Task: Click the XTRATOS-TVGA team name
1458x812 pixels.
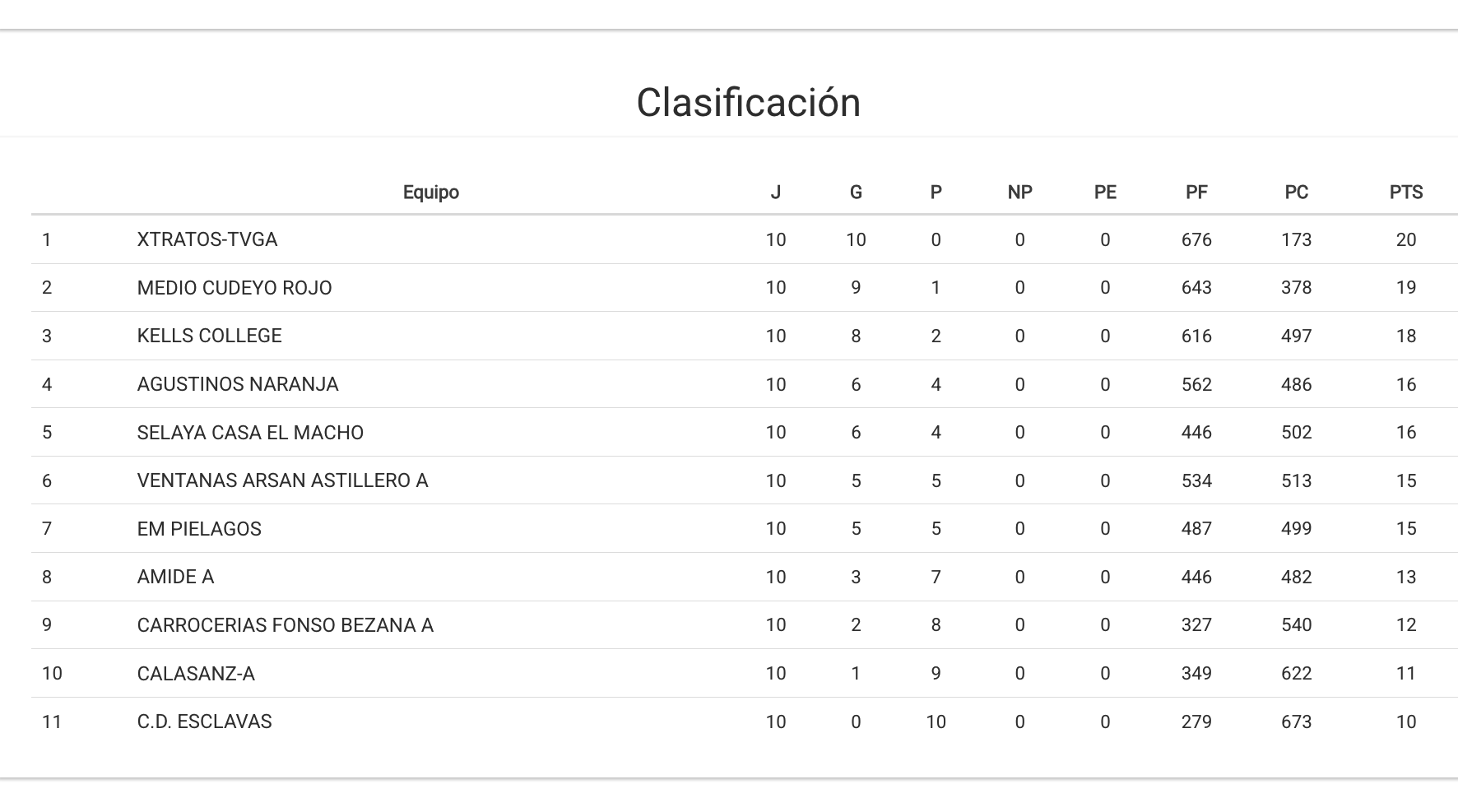Action: tap(207, 239)
